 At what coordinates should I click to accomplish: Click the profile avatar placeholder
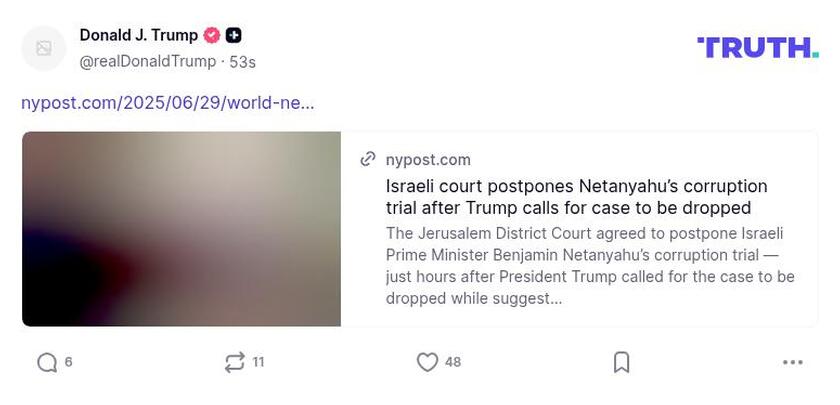[44, 48]
